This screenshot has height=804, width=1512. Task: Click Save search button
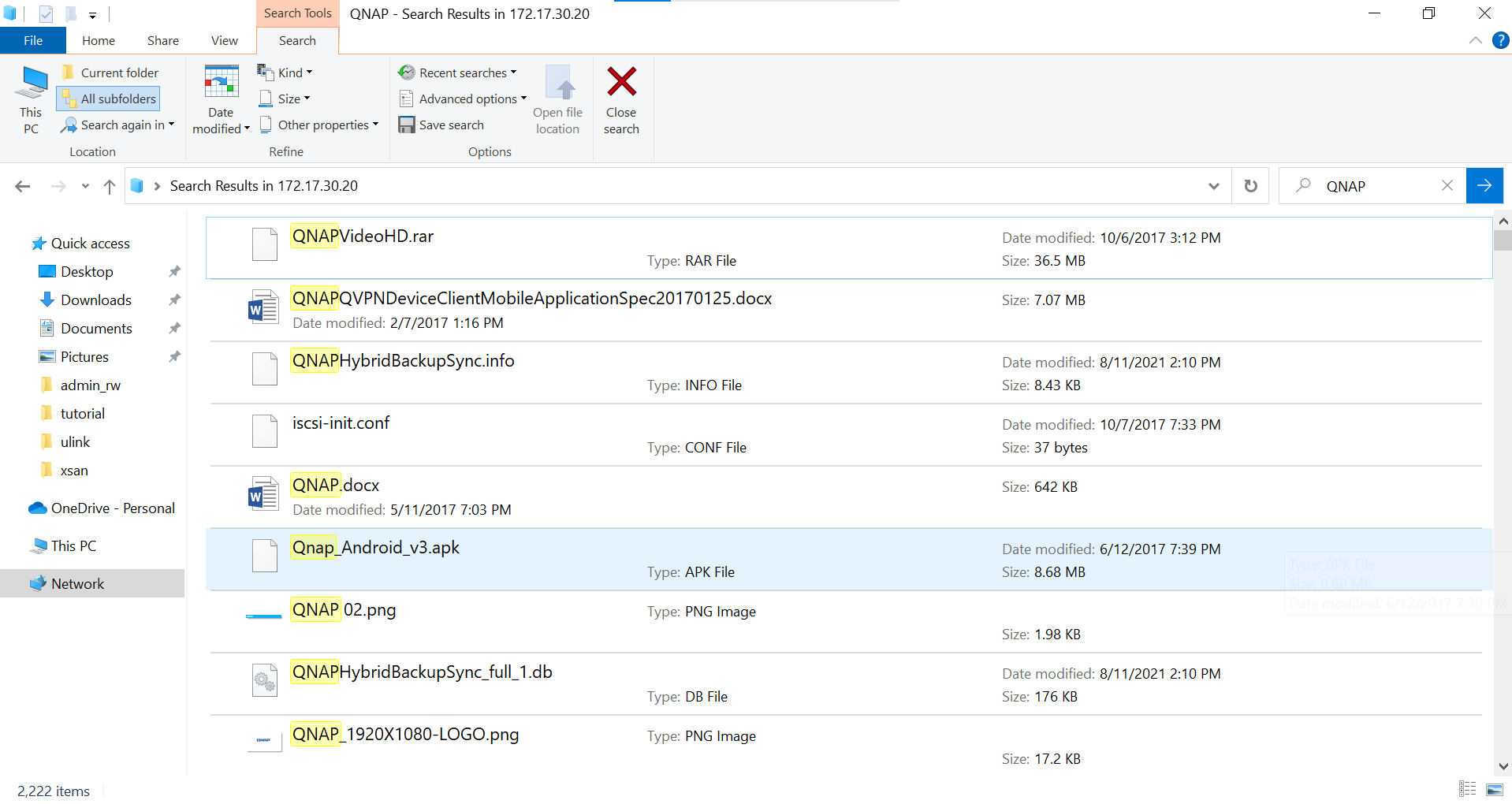coord(441,125)
